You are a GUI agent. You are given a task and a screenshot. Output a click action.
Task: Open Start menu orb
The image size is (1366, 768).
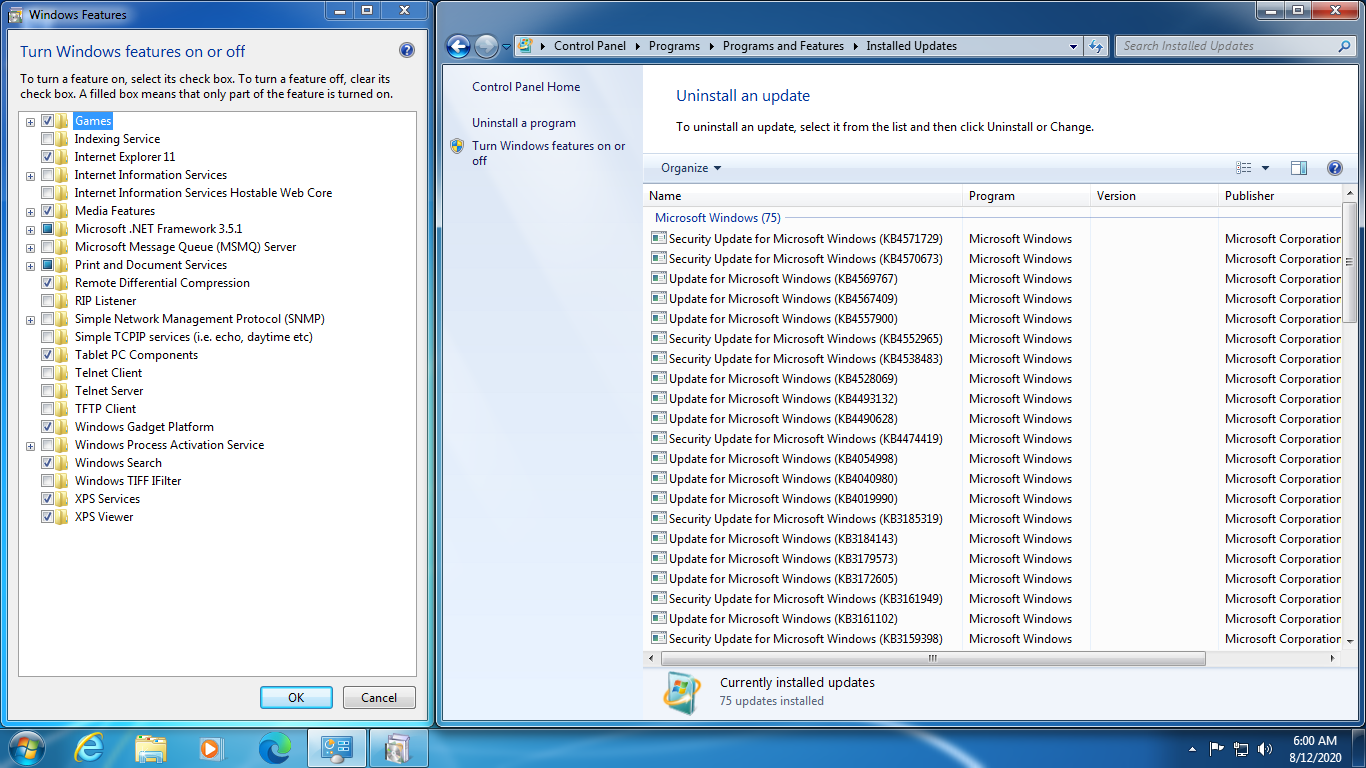click(27, 747)
